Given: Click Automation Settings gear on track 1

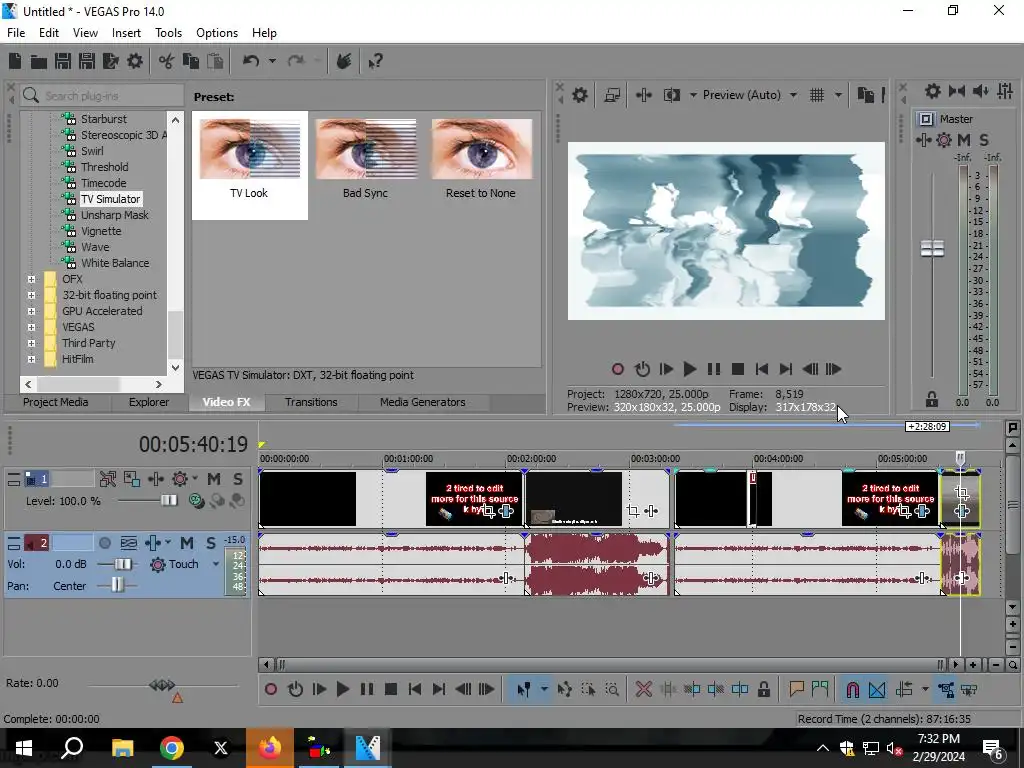Looking at the screenshot, I should point(180,479).
